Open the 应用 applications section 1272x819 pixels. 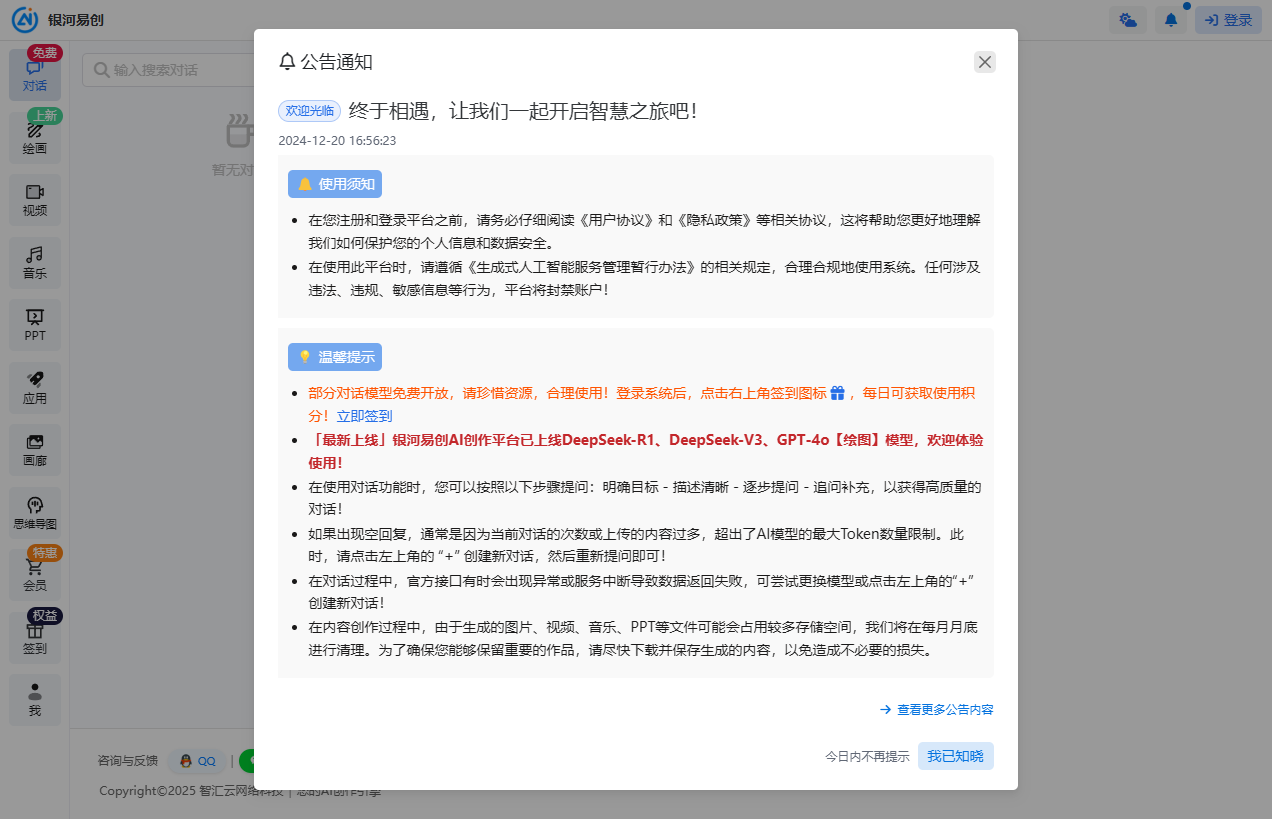(35, 387)
